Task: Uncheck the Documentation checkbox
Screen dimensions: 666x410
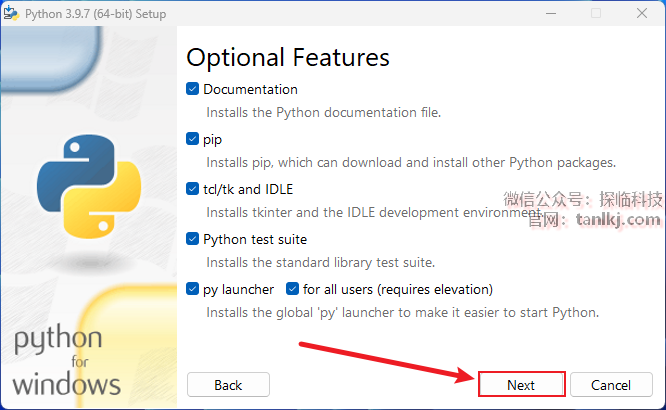Action: [x=193, y=89]
